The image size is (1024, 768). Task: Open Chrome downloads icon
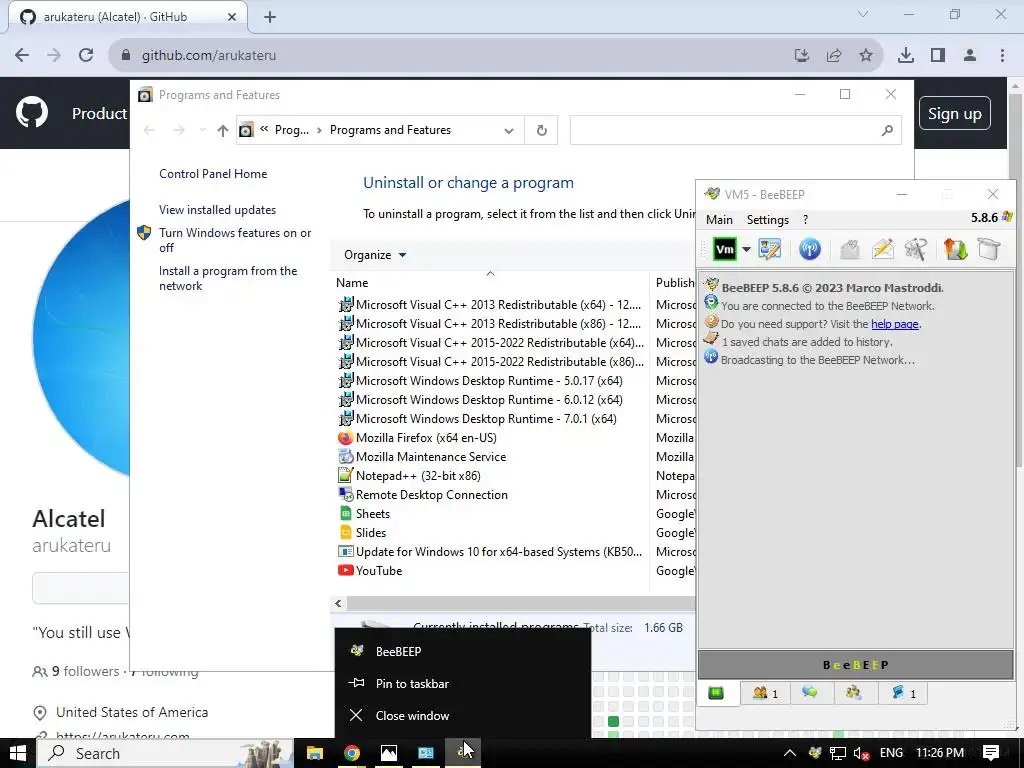(x=905, y=56)
